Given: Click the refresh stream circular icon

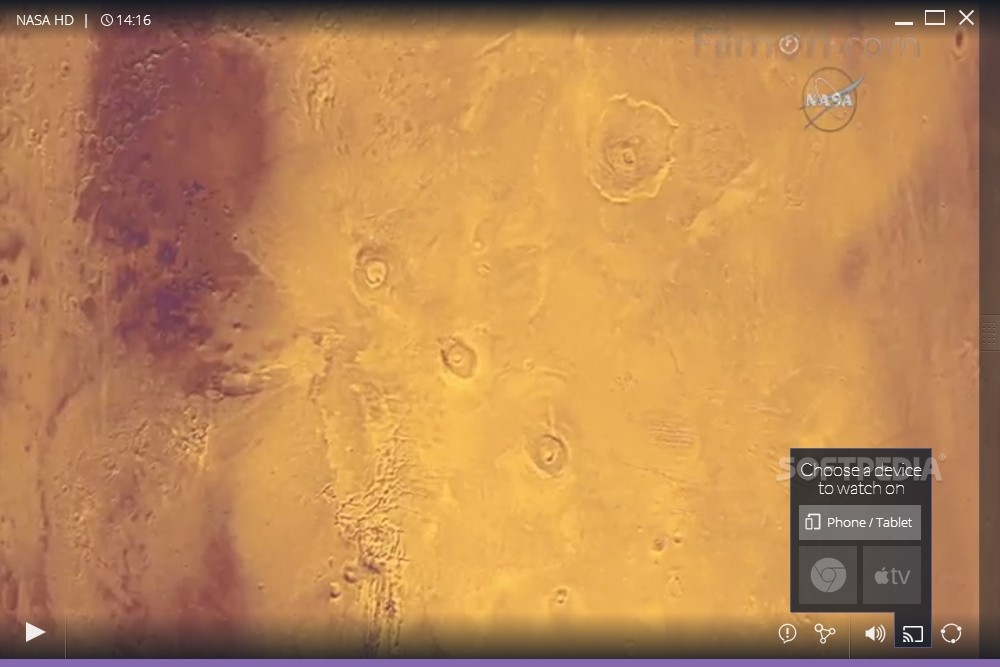Looking at the screenshot, I should (x=951, y=633).
